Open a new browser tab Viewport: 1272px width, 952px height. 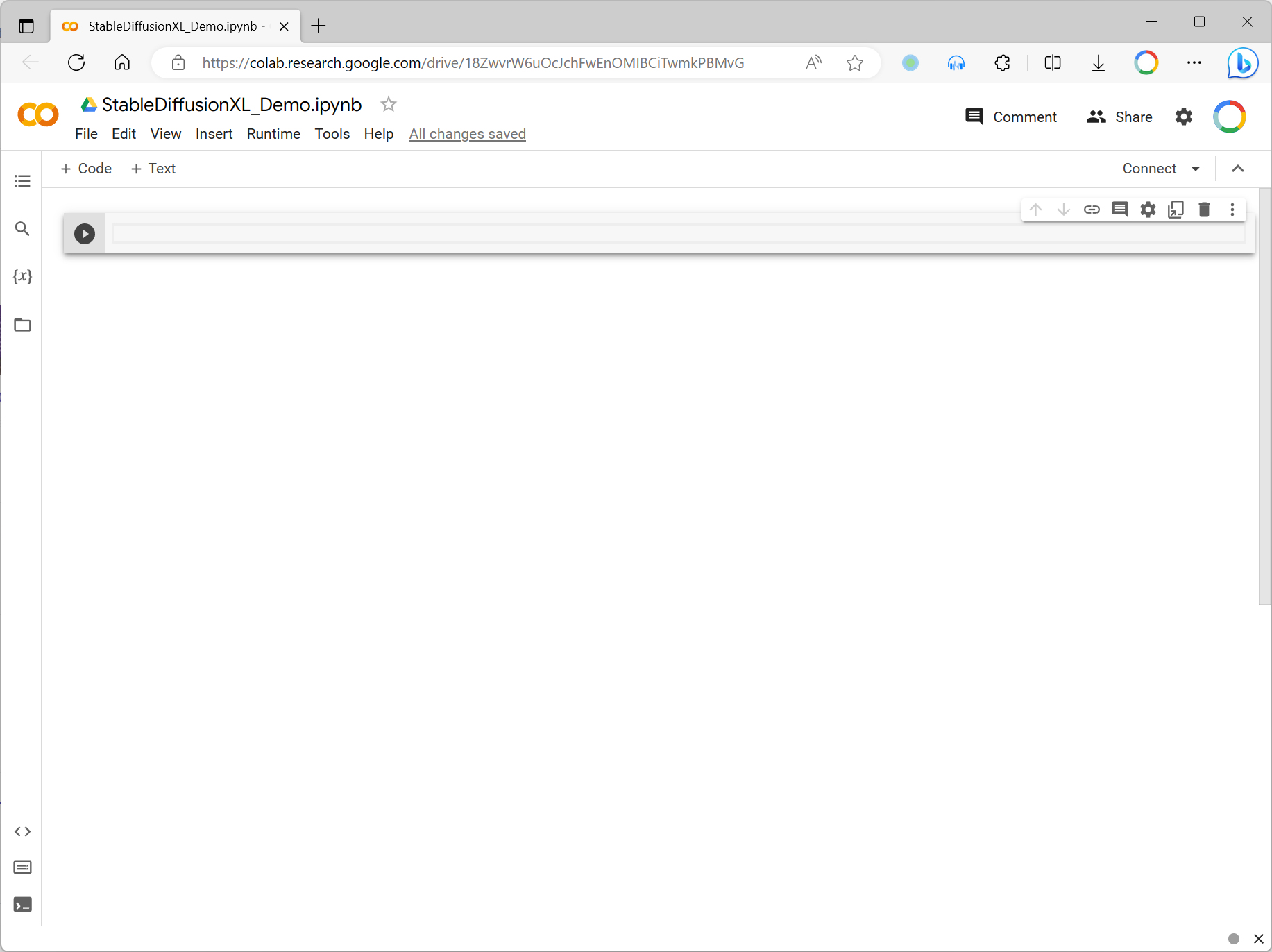[319, 26]
